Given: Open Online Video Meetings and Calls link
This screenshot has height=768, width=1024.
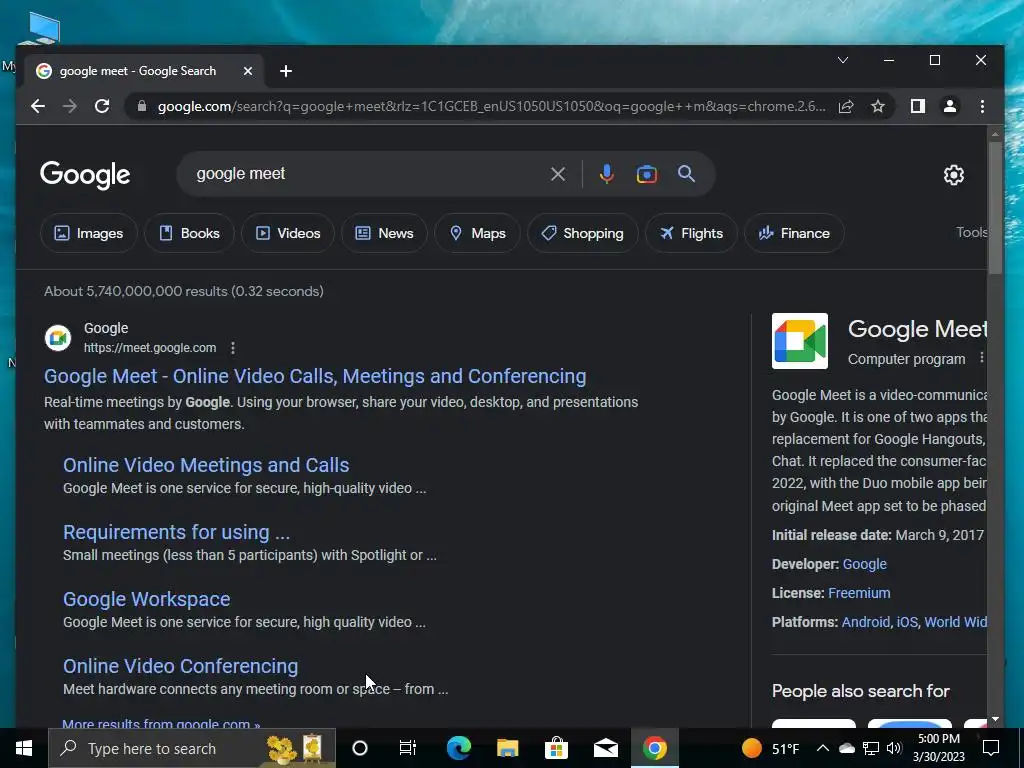Looking at the screenshot, I should pos(206,465).
